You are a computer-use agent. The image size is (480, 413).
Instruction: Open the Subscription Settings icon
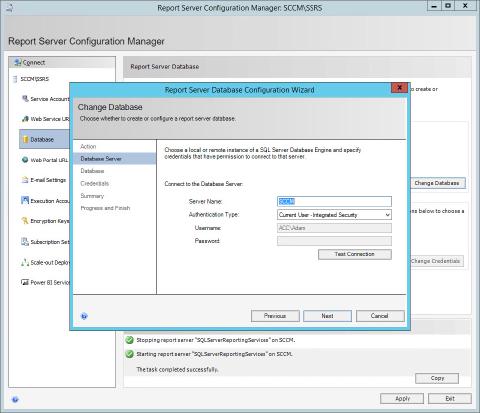pos(25,242)
